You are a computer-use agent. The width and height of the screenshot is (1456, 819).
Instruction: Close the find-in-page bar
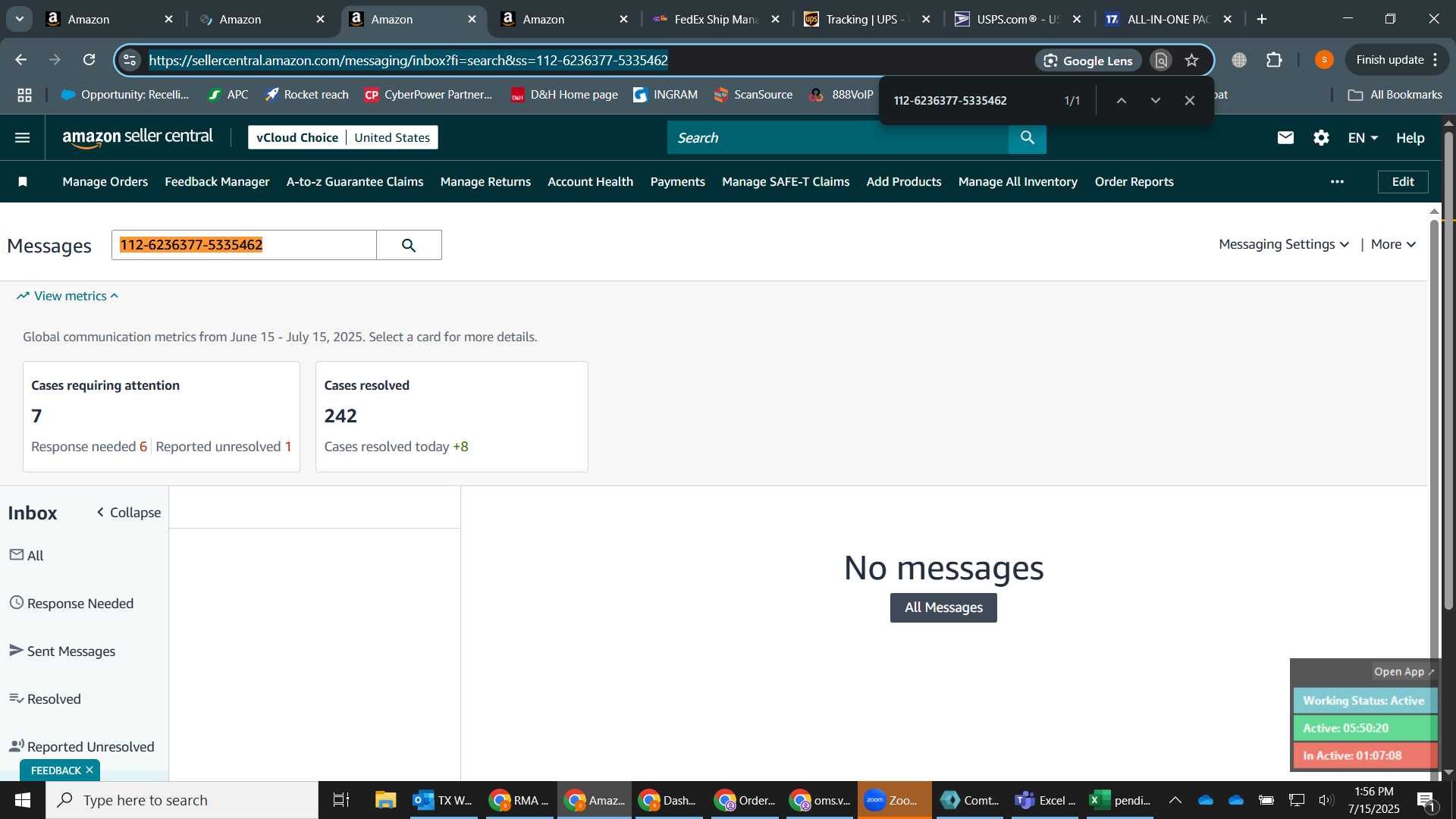1190,100
